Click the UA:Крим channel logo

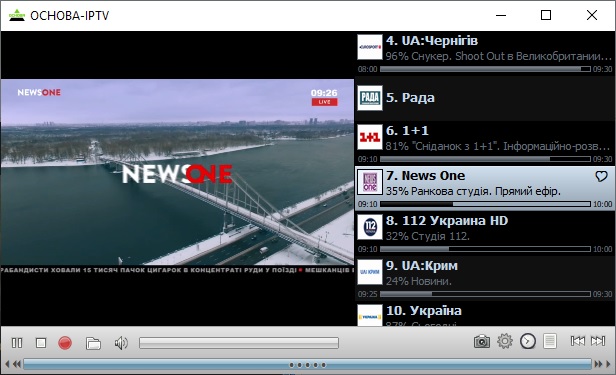[370, 272]
